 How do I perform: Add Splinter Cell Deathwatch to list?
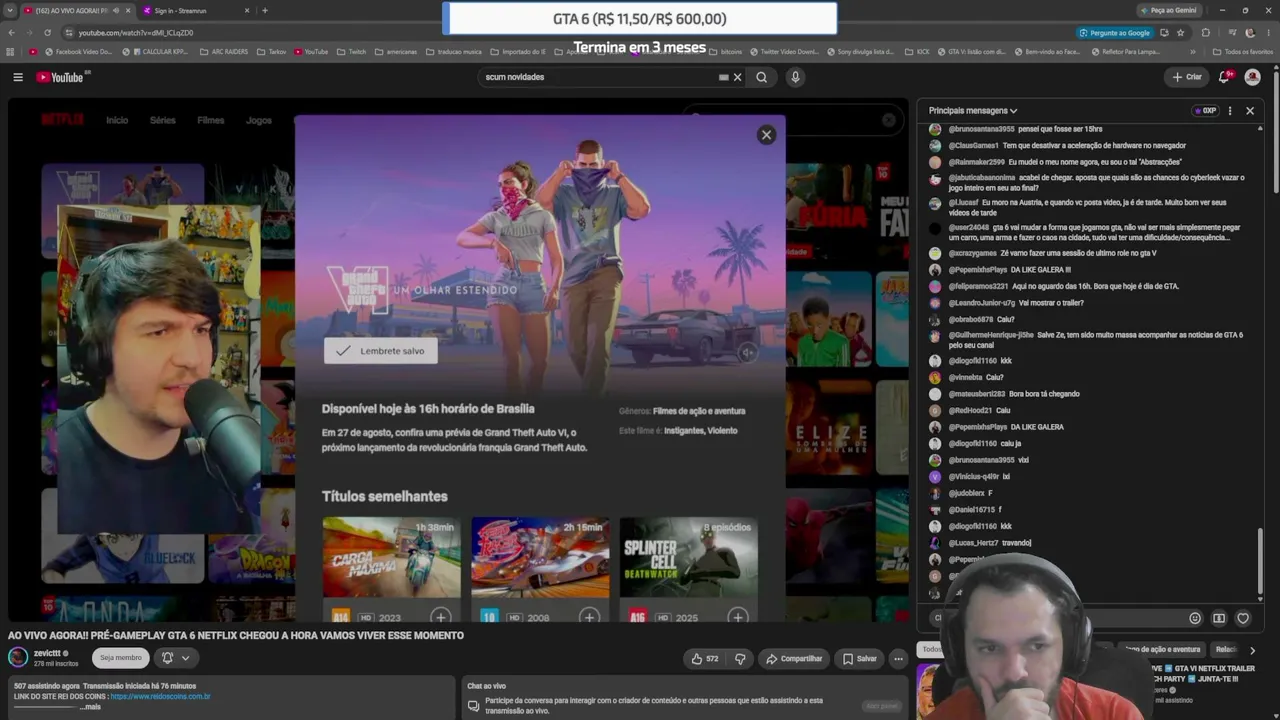point(737,616)
